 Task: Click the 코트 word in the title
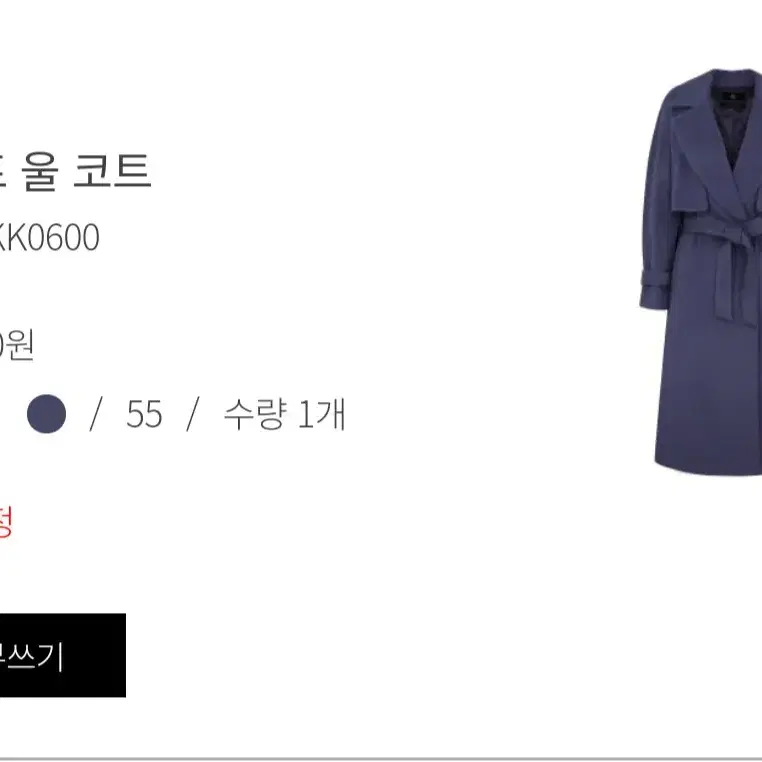click(x=112, y=171)
